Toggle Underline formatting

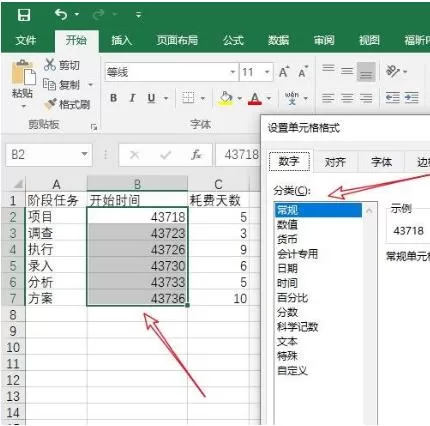[151, 98]
